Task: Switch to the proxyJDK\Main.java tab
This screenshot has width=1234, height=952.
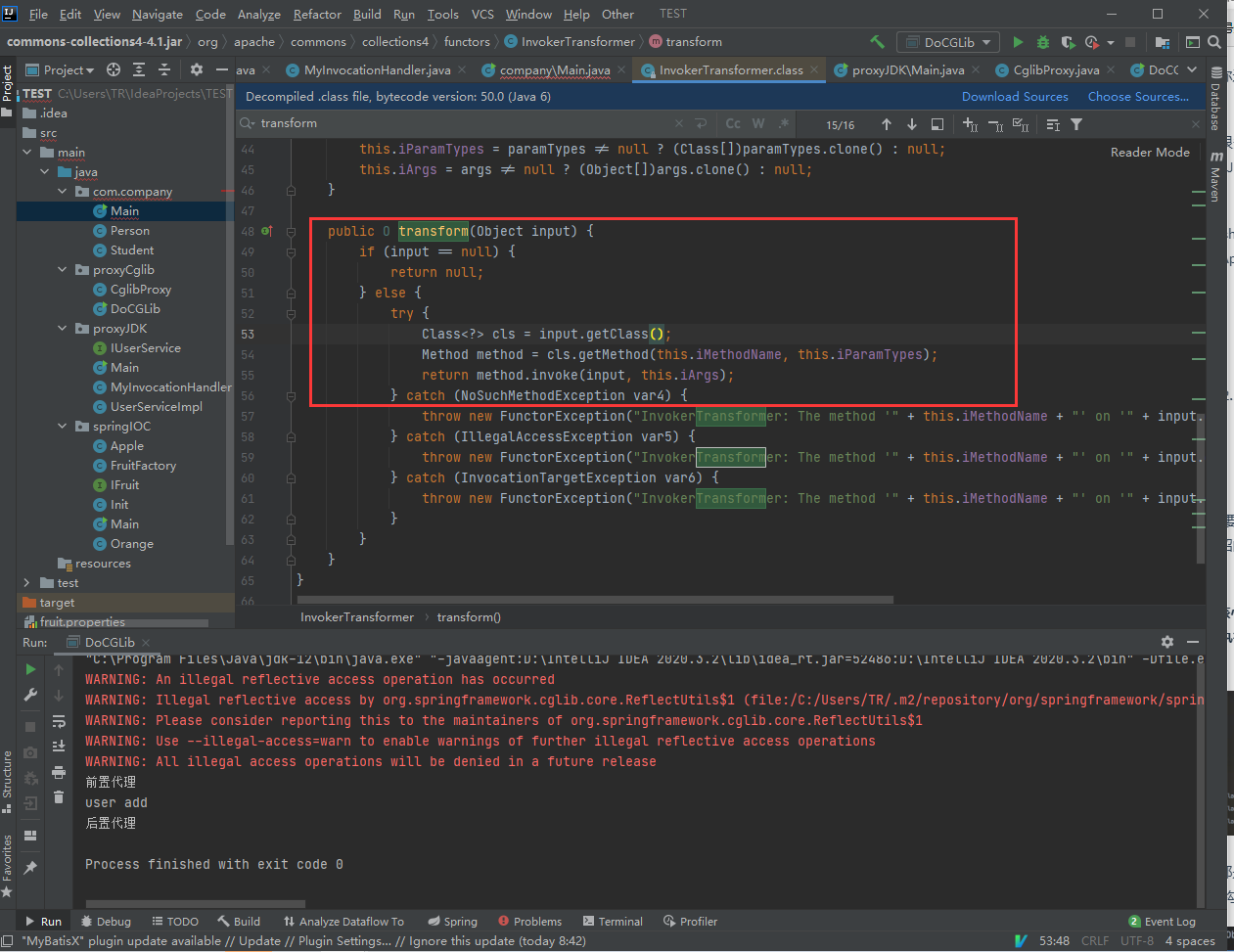Action: pyautogui.click(x=907, y=69)
